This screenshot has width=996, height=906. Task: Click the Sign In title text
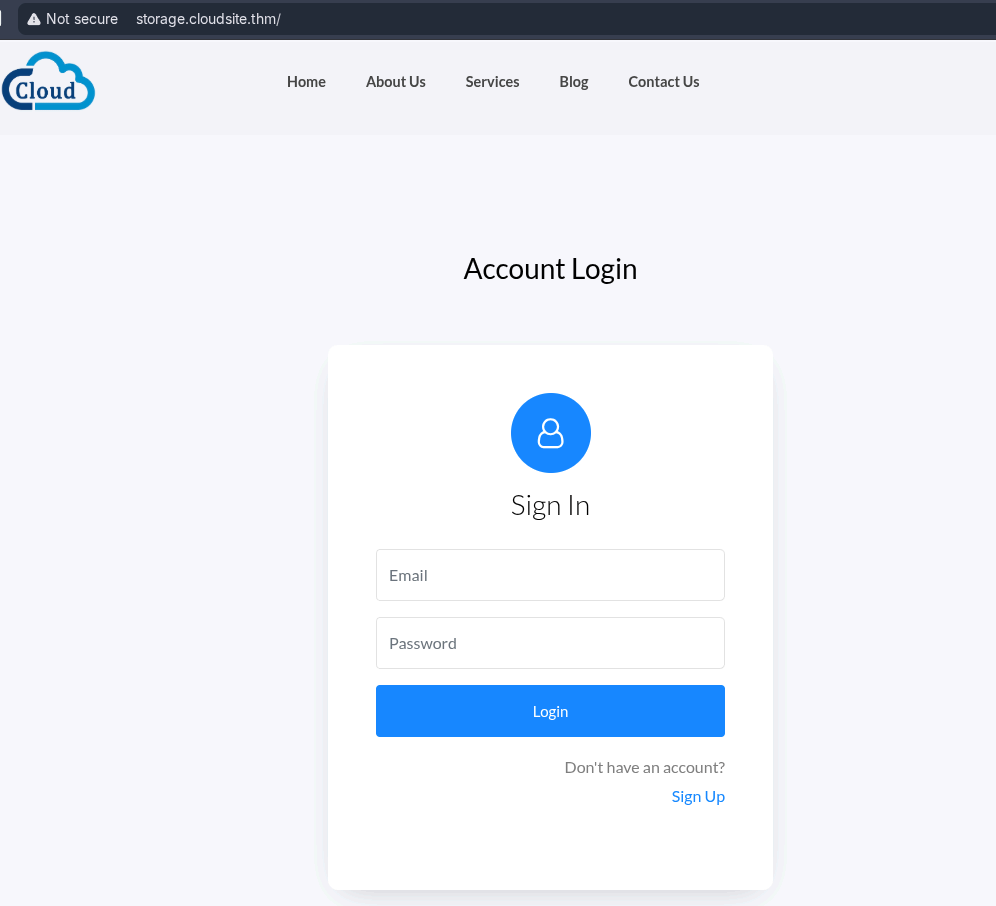[550, 505]
